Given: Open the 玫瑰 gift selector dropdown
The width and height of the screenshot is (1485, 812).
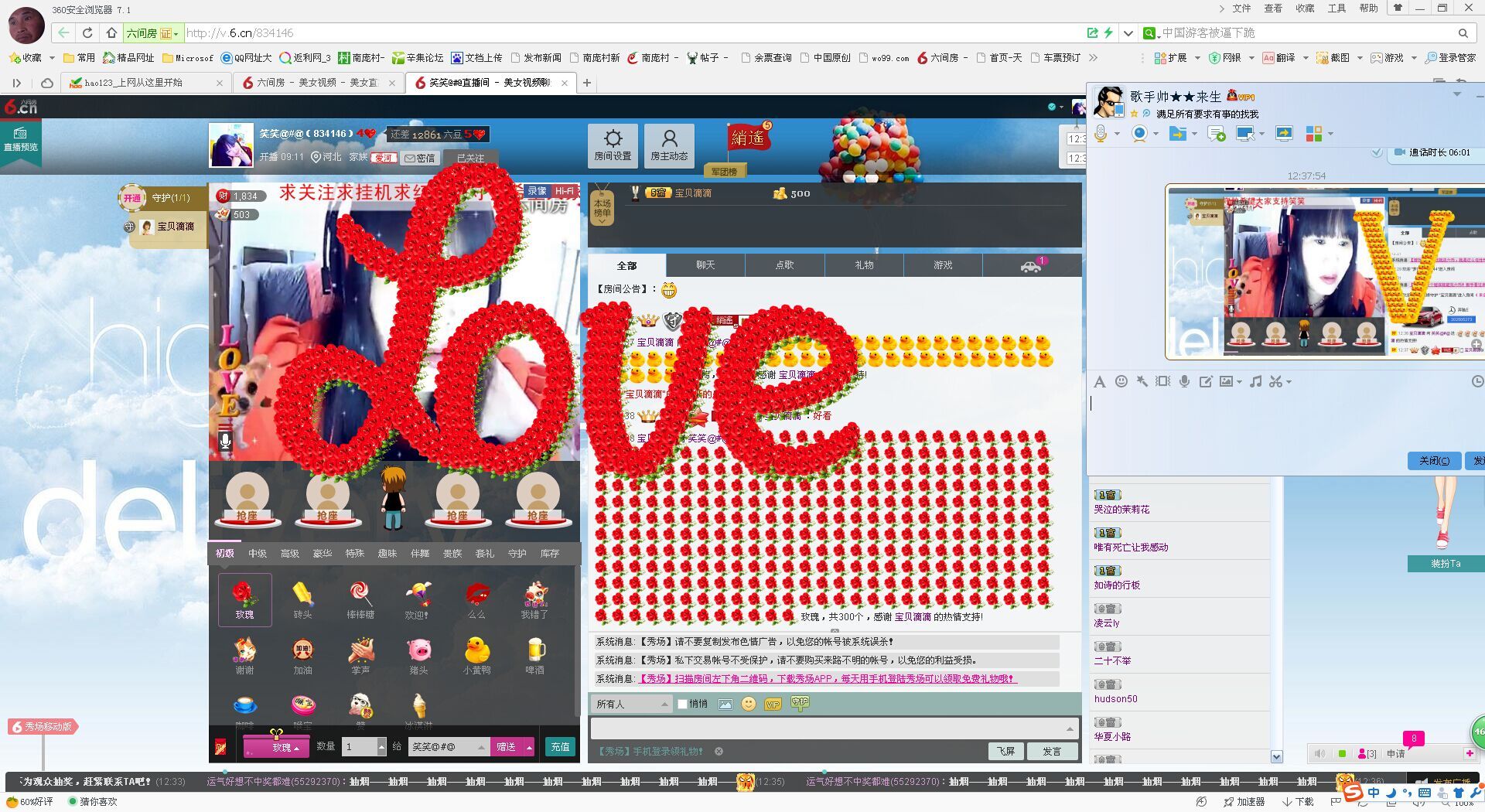Looking at the screenshot, I should pos(276,747).
